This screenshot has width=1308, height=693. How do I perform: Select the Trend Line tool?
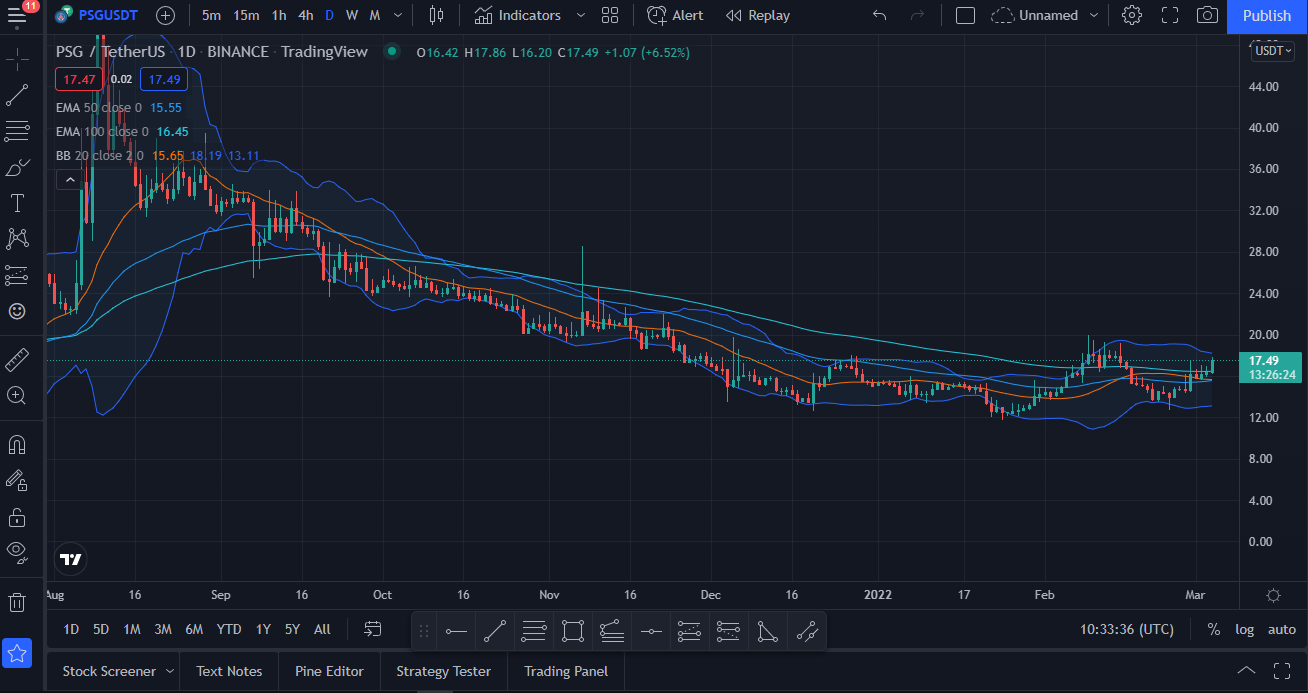tap(16, 95)
